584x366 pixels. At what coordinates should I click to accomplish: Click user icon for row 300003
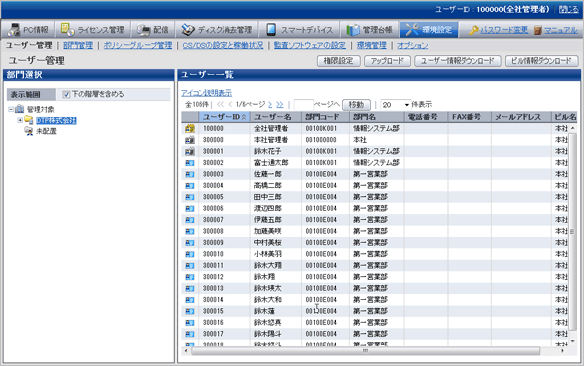click(190, 174)
